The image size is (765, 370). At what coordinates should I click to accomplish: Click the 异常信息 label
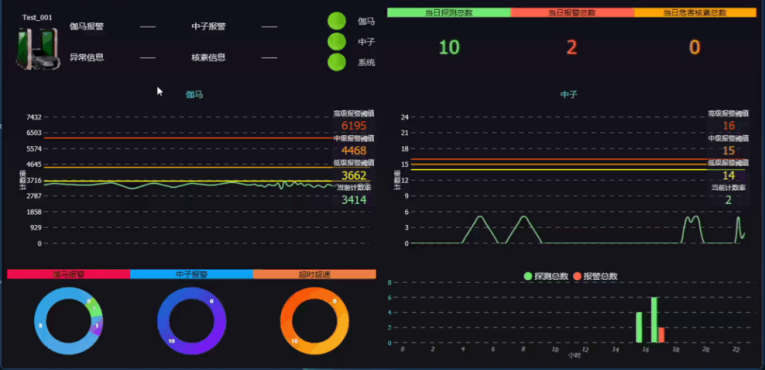click(x=86, y=58)
